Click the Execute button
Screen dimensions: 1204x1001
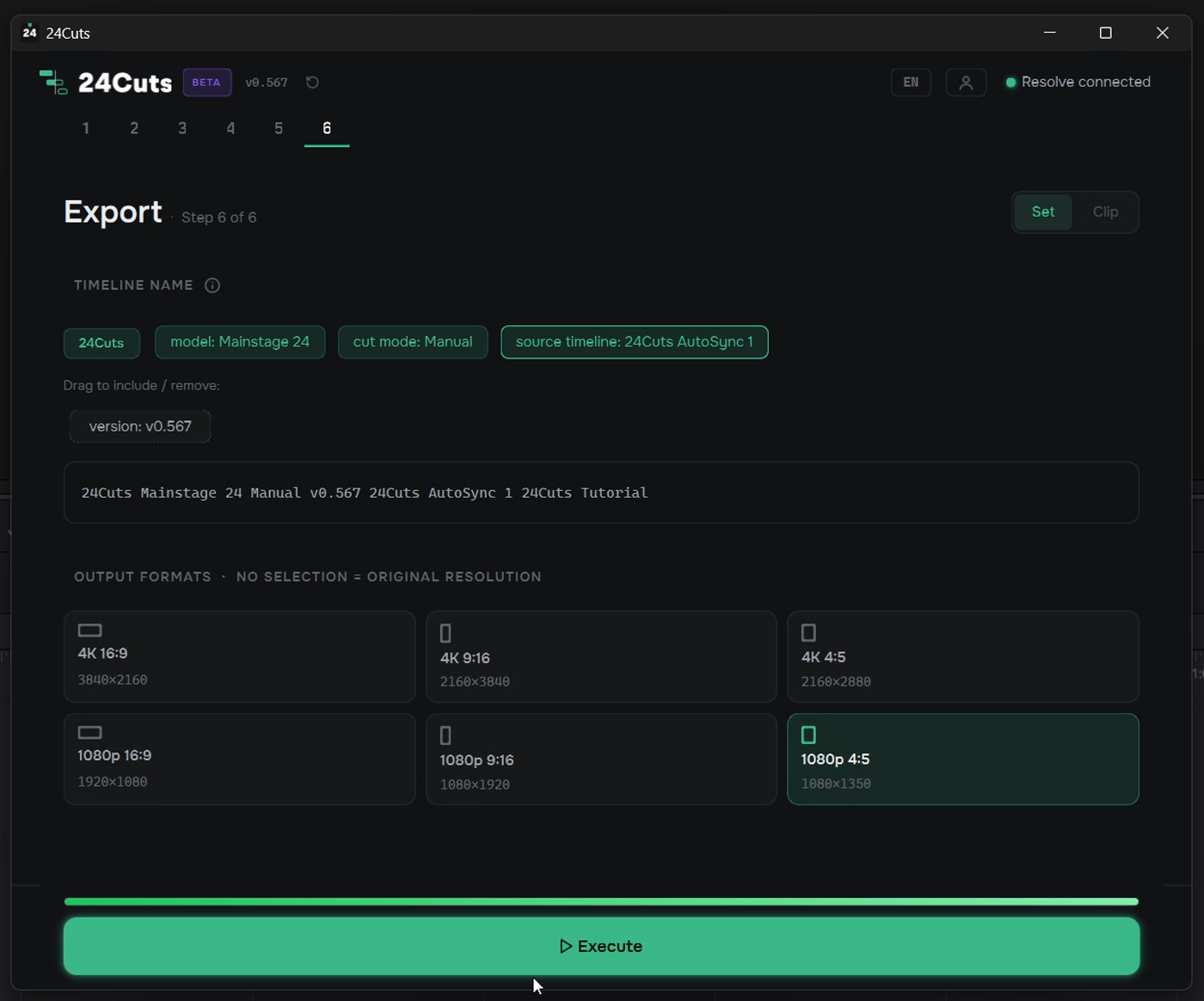(601, 946)
